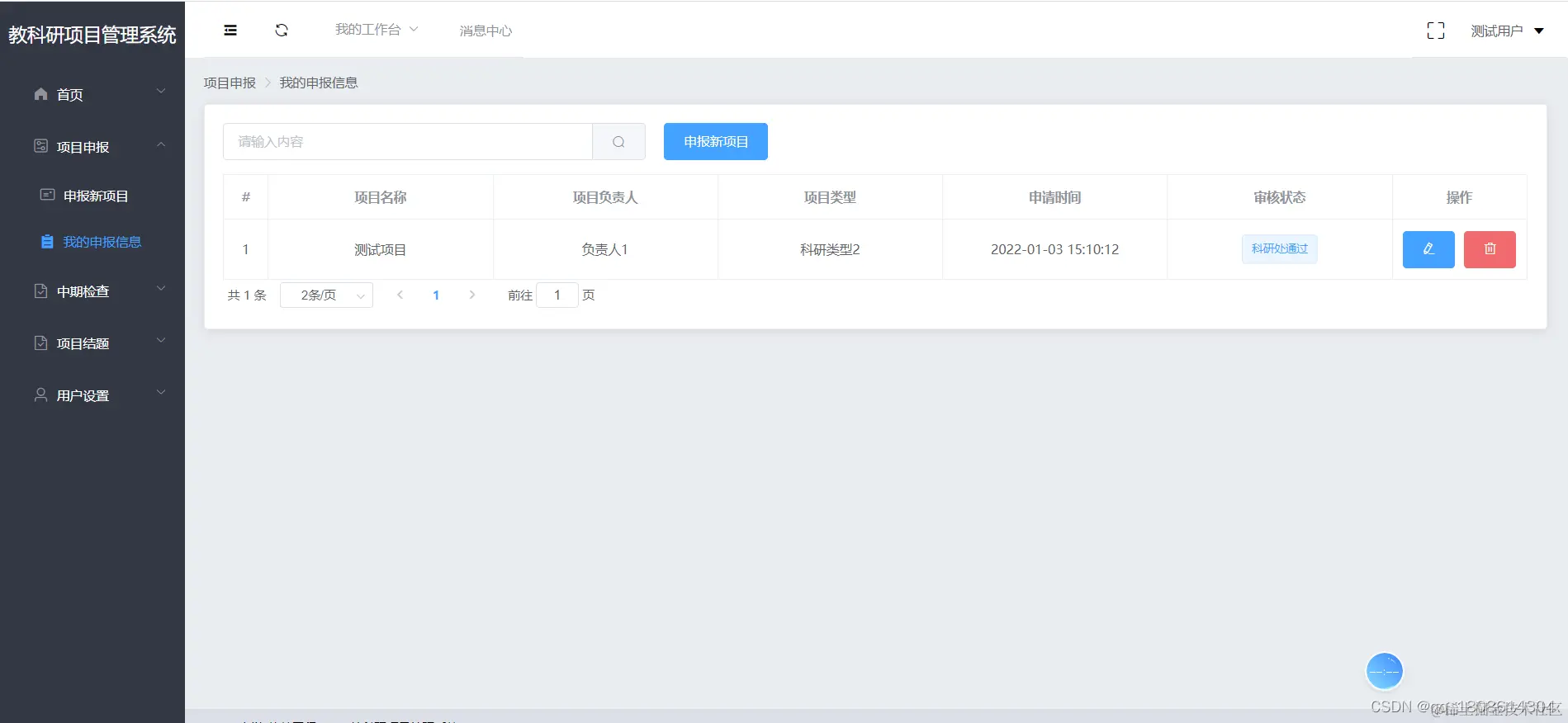The width and height of the screenshot is (1568, 723).
Task: Focus the 前往 page number input
Action: (557, 295)
